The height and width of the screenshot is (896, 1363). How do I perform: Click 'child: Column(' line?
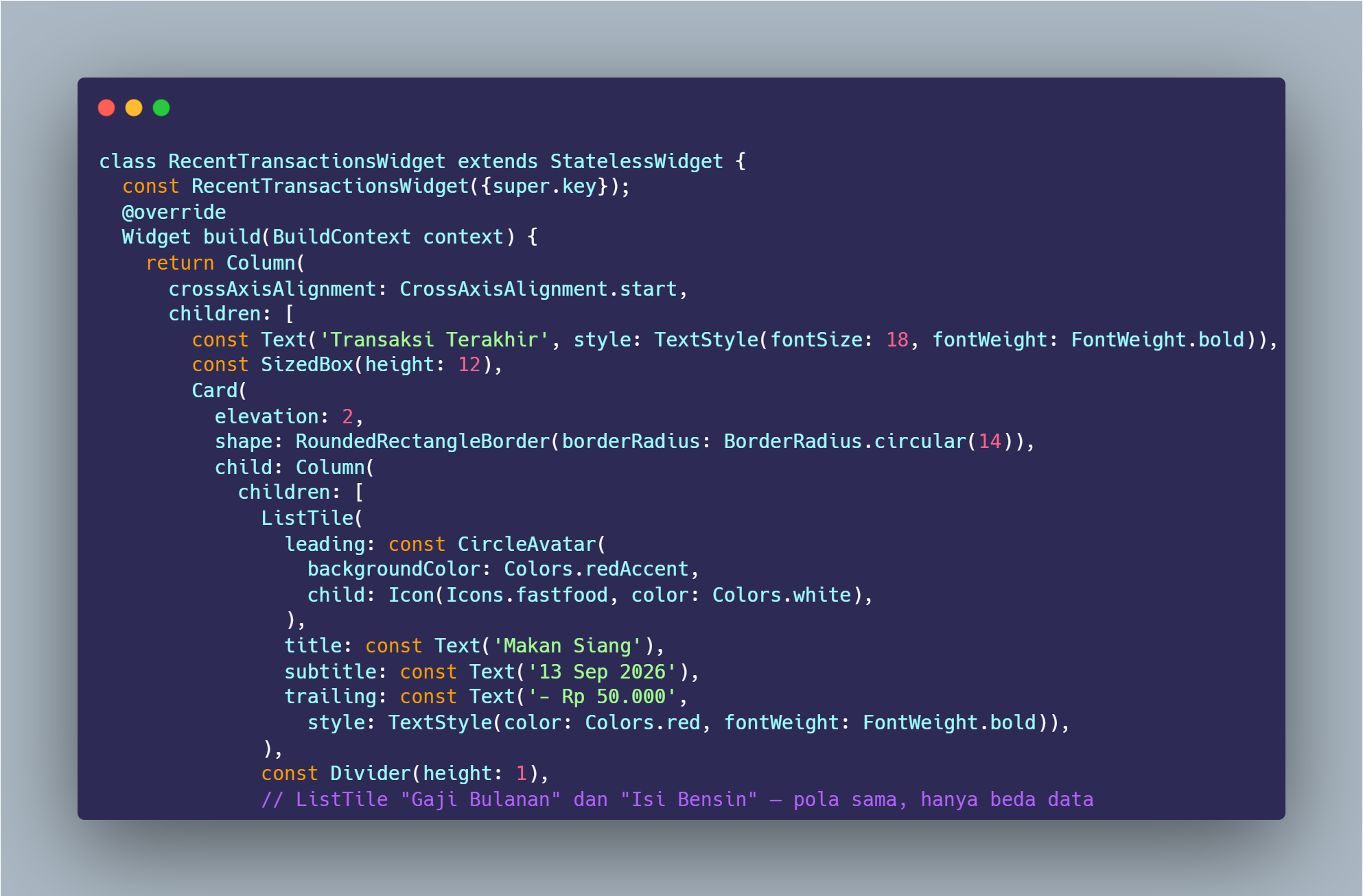(295, 467)
